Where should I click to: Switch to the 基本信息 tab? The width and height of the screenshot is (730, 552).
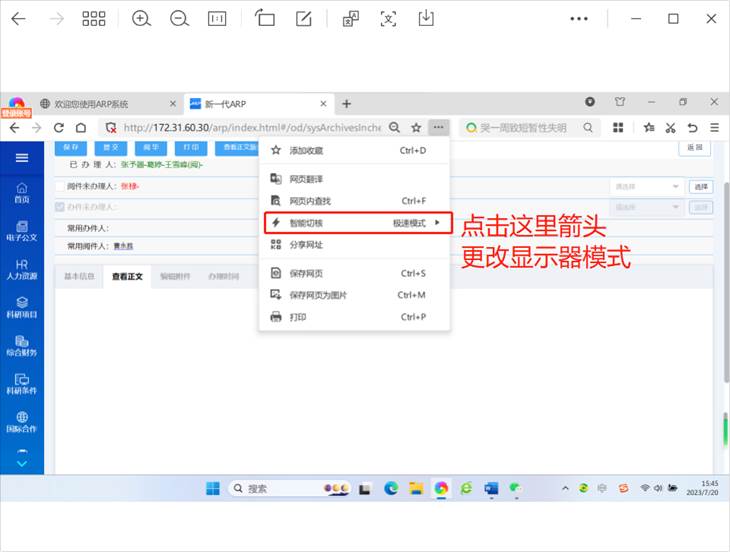(79, 276)
